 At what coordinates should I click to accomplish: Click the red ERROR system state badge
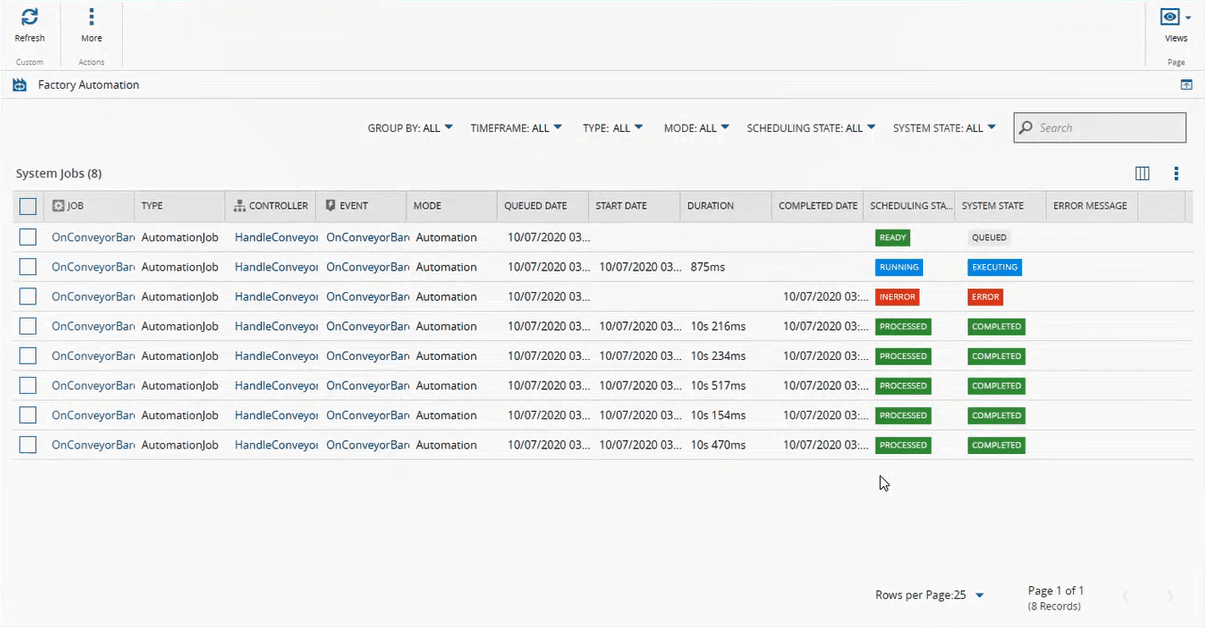pyautogui.click(x=985, y=297)
